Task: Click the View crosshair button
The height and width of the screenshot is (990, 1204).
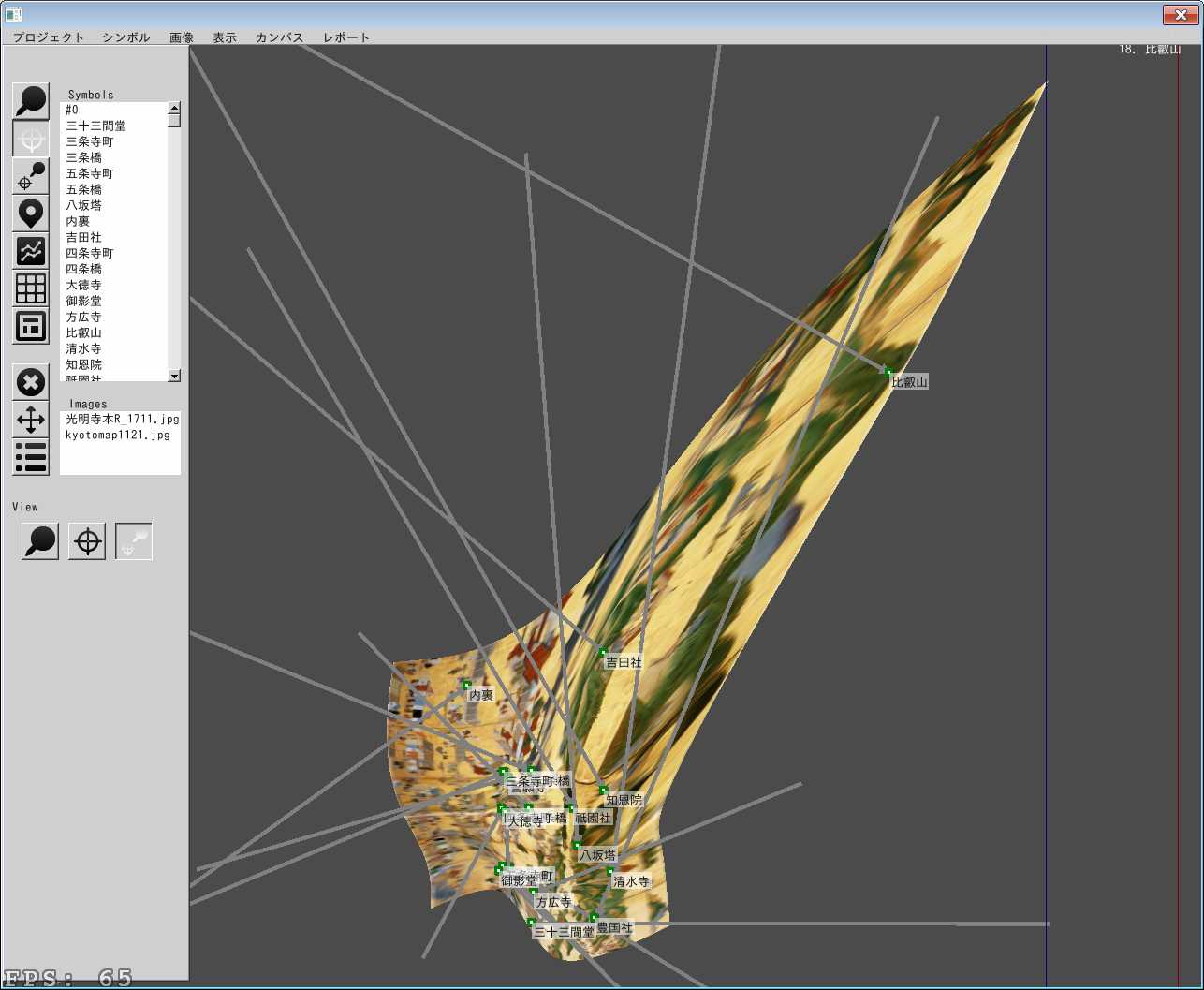Action: [87, 541]
